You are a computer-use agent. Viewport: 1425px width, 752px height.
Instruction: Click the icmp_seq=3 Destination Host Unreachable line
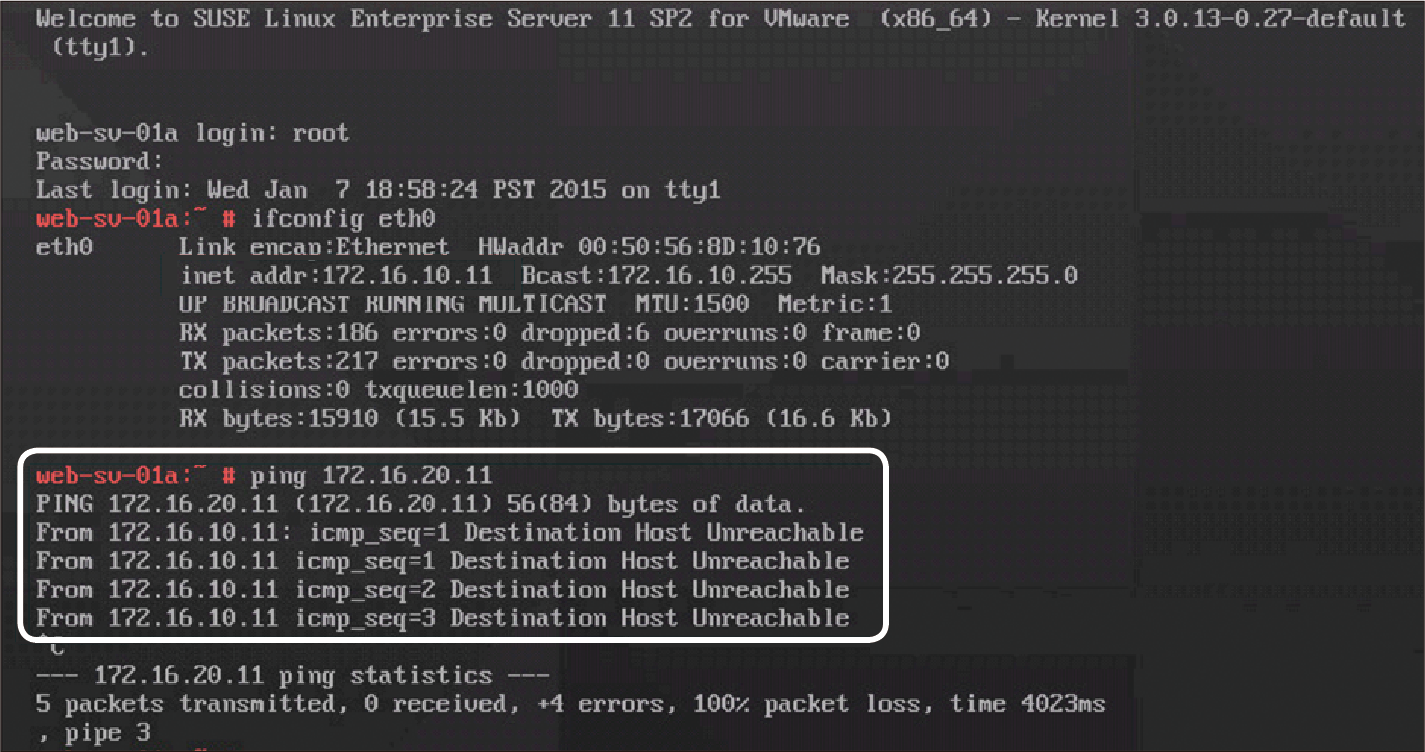442,618
